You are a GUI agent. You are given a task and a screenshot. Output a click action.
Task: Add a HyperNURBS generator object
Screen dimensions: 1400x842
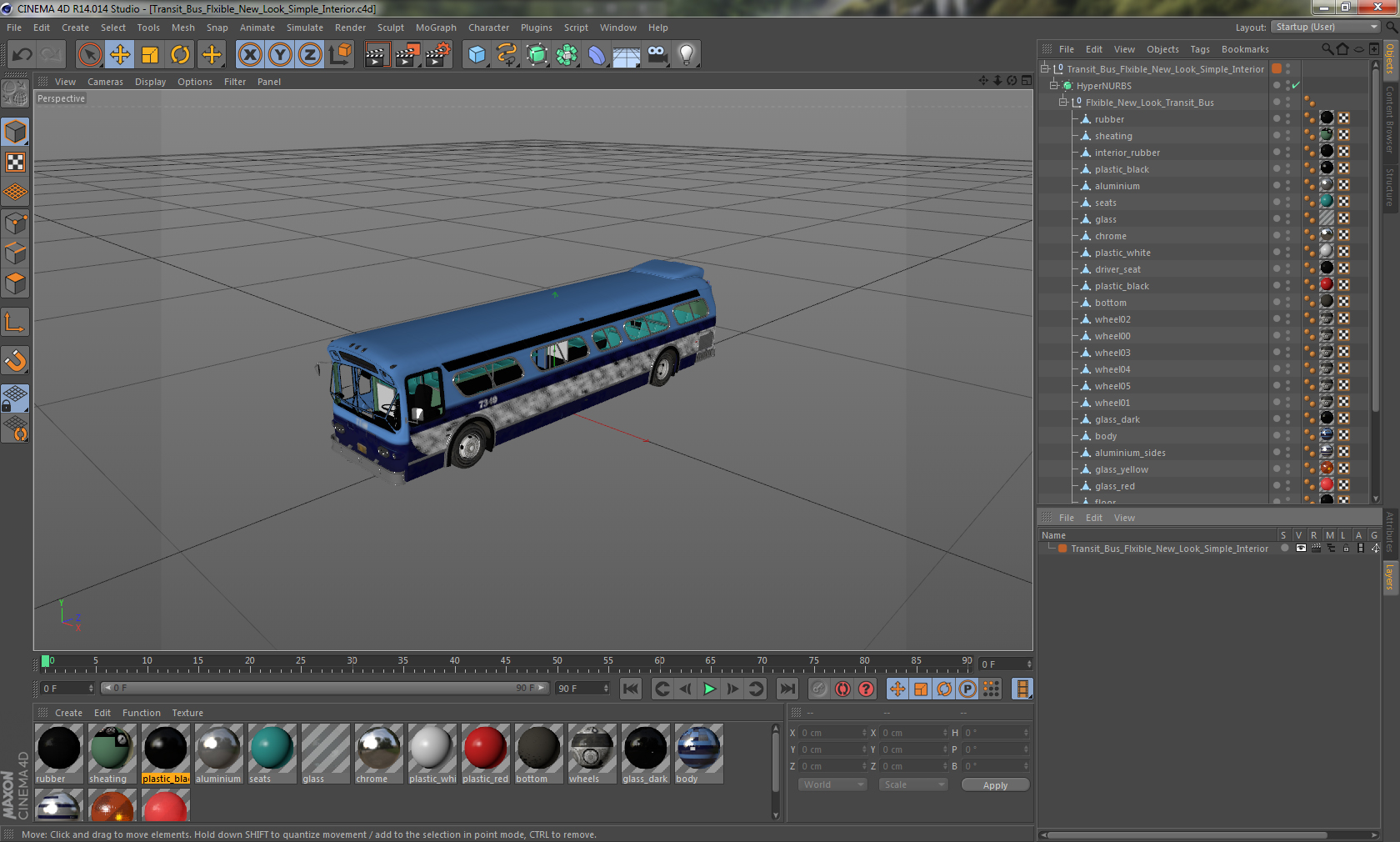click(537, 55)
